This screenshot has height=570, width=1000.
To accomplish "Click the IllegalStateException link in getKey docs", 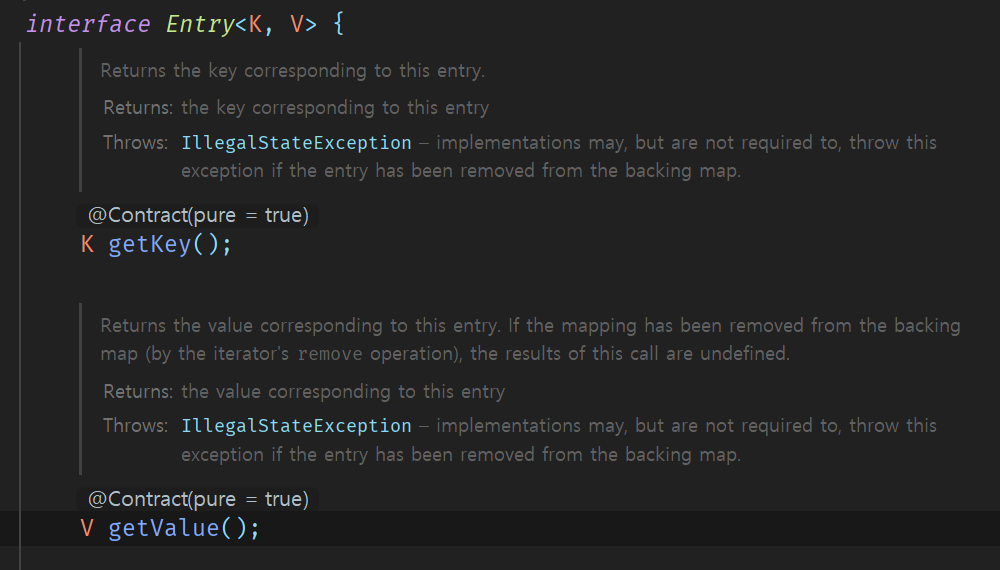I will [297, 143].
